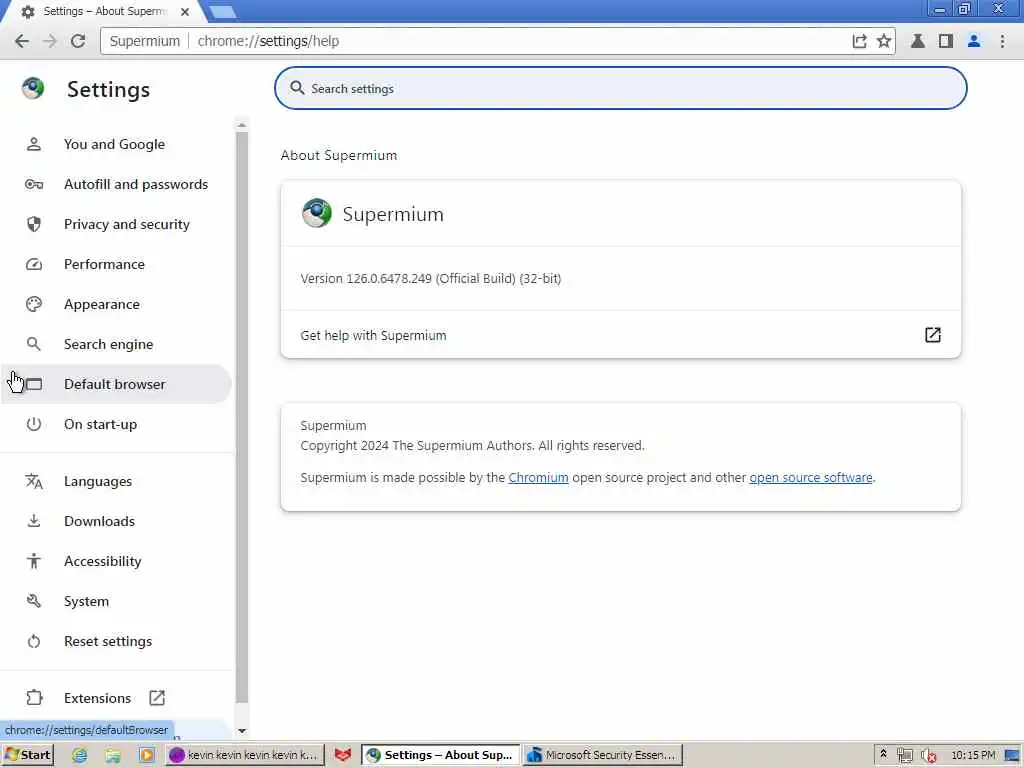Click the sidebar scroll down arrow
Screen dimensions: 1024x768
pos(242,731)
